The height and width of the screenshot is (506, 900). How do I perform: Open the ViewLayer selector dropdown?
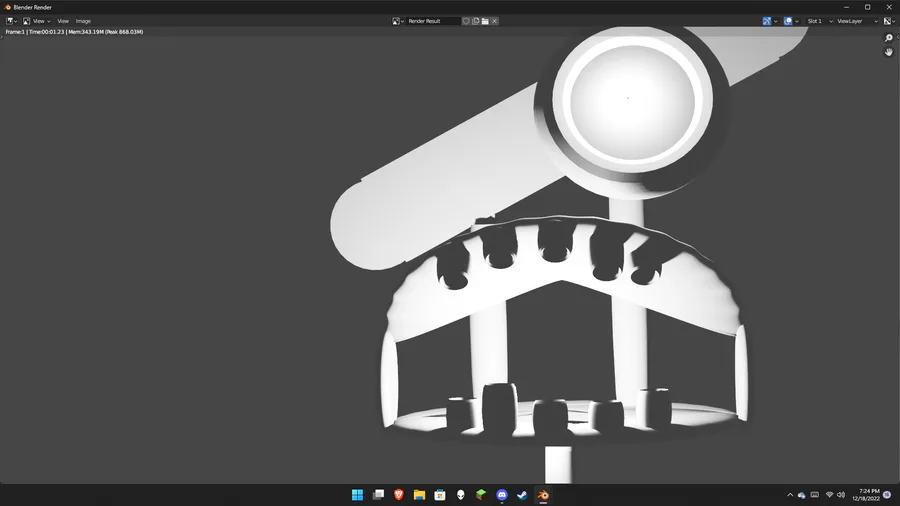[858, 21]
